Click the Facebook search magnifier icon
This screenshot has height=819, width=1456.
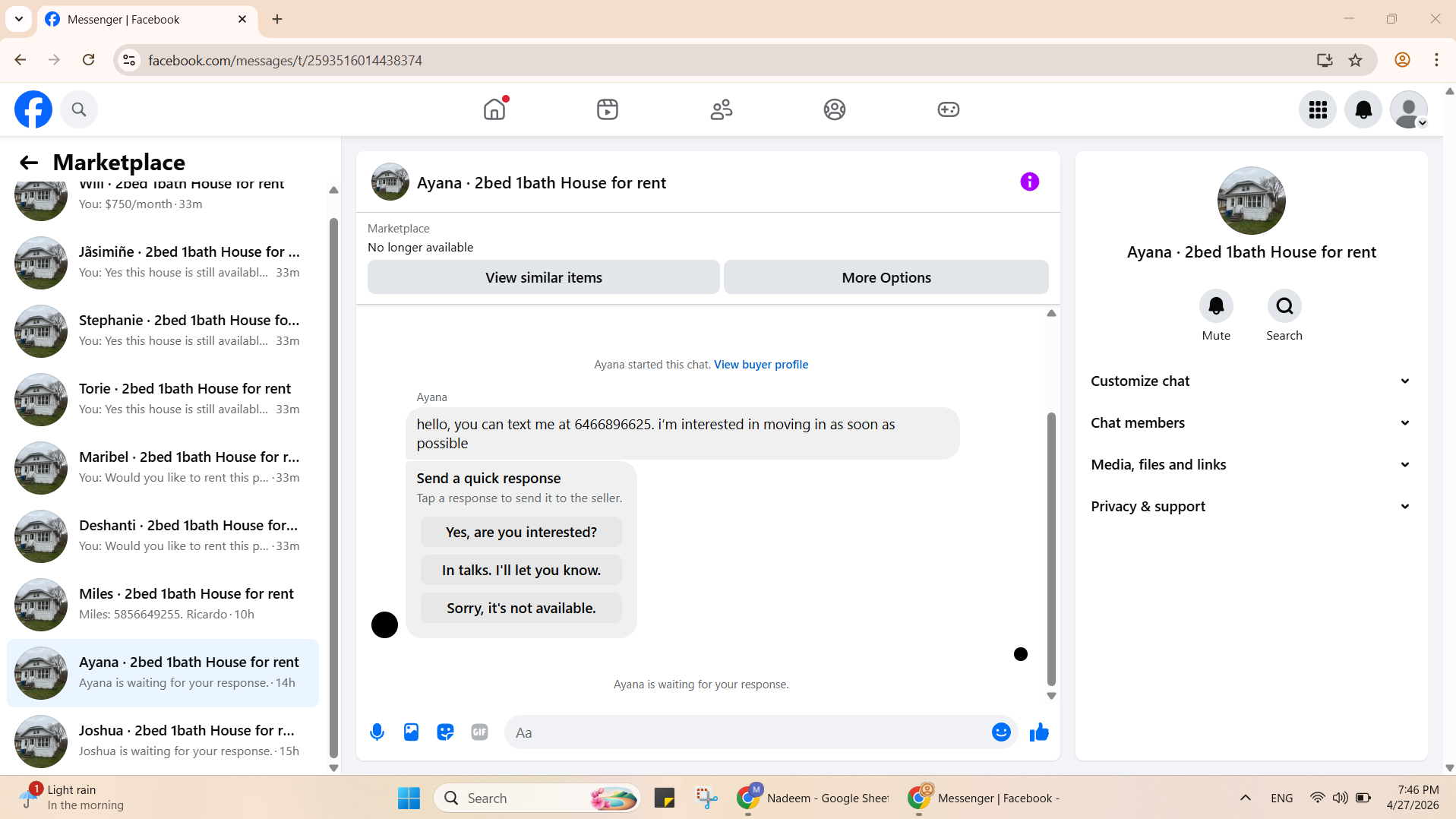(79, 109)
